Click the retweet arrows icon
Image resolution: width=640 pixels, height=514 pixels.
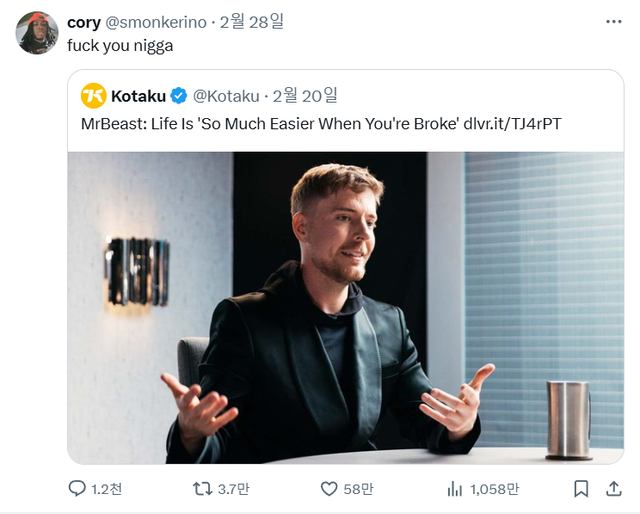tap(202, 489)
